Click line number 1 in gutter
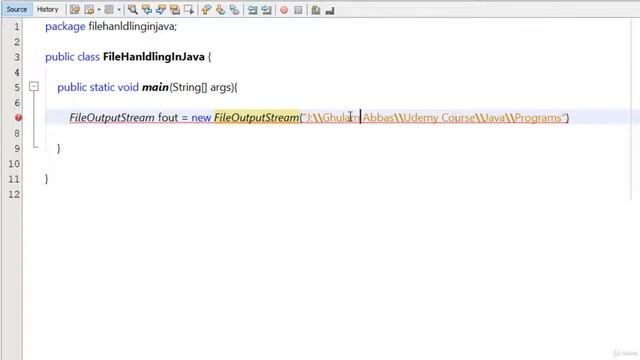This screenshot has width=640, height=360. click(16, 27)
